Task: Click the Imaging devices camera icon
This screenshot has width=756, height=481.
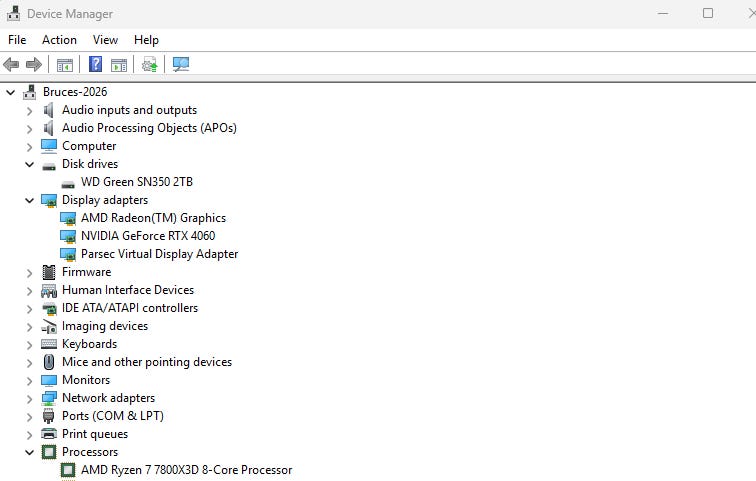Action: point(49,327)
